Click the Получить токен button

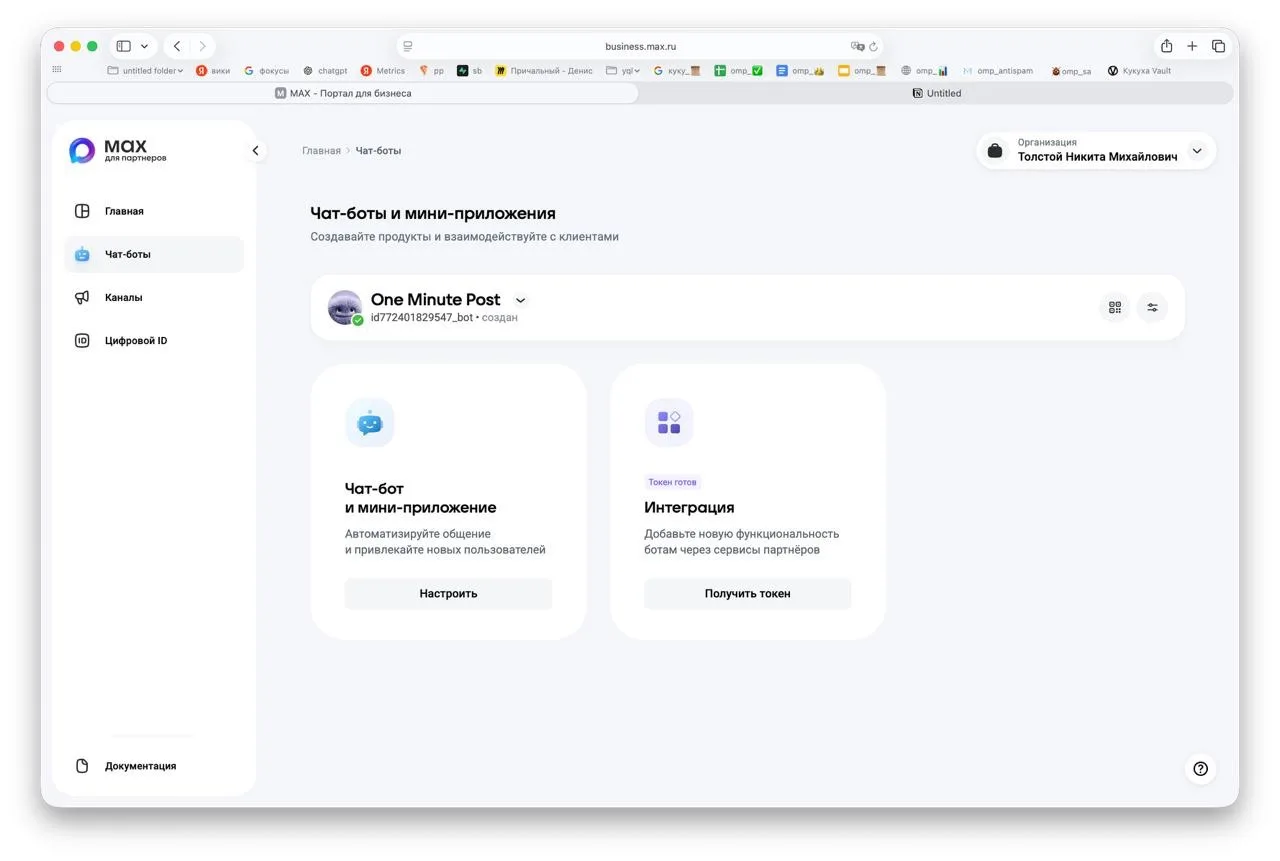click(x=747, y=594)
